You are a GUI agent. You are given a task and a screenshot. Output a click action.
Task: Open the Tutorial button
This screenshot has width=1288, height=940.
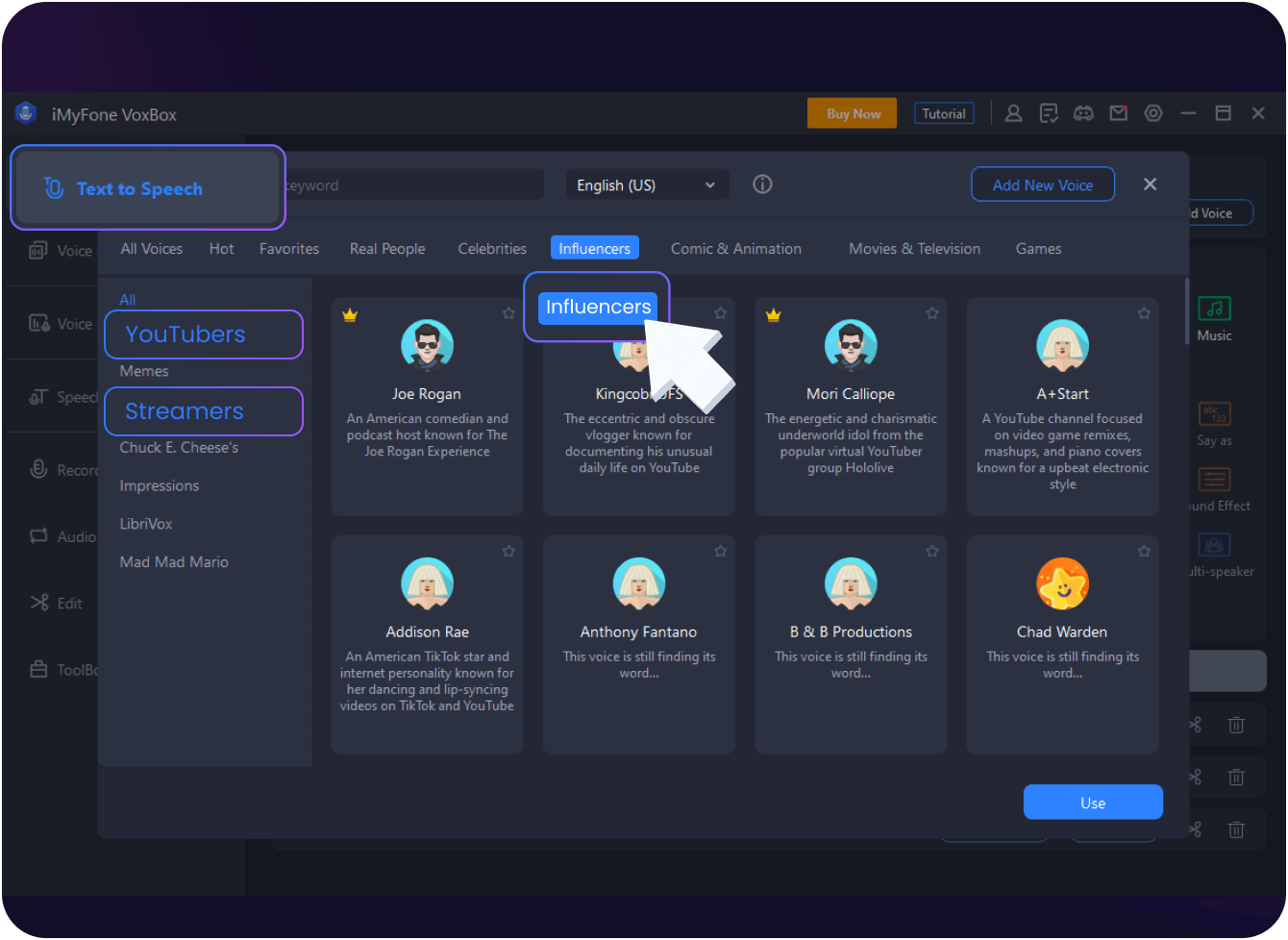click(944, 113)
